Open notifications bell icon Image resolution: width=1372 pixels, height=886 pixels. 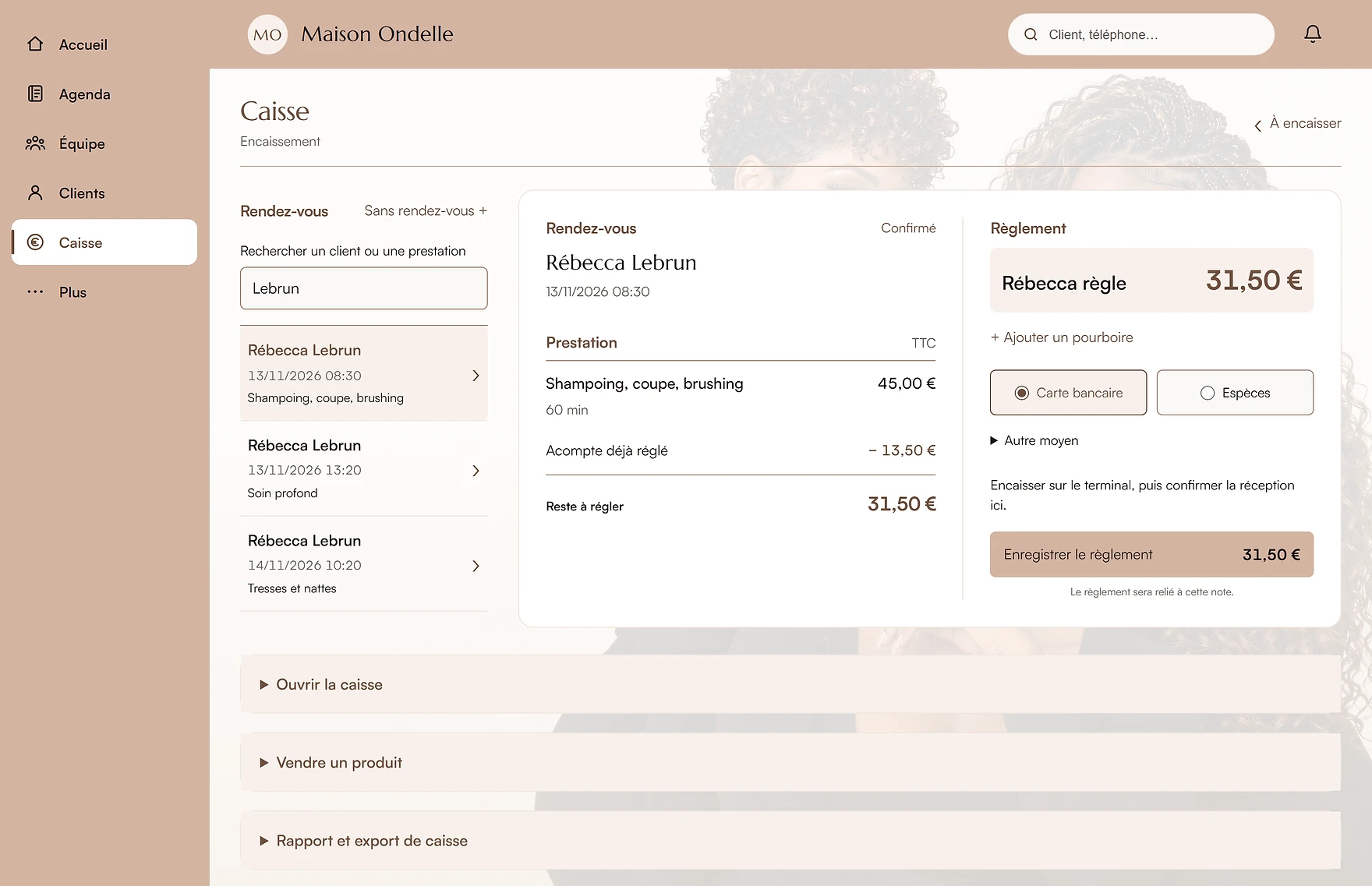1313,34
